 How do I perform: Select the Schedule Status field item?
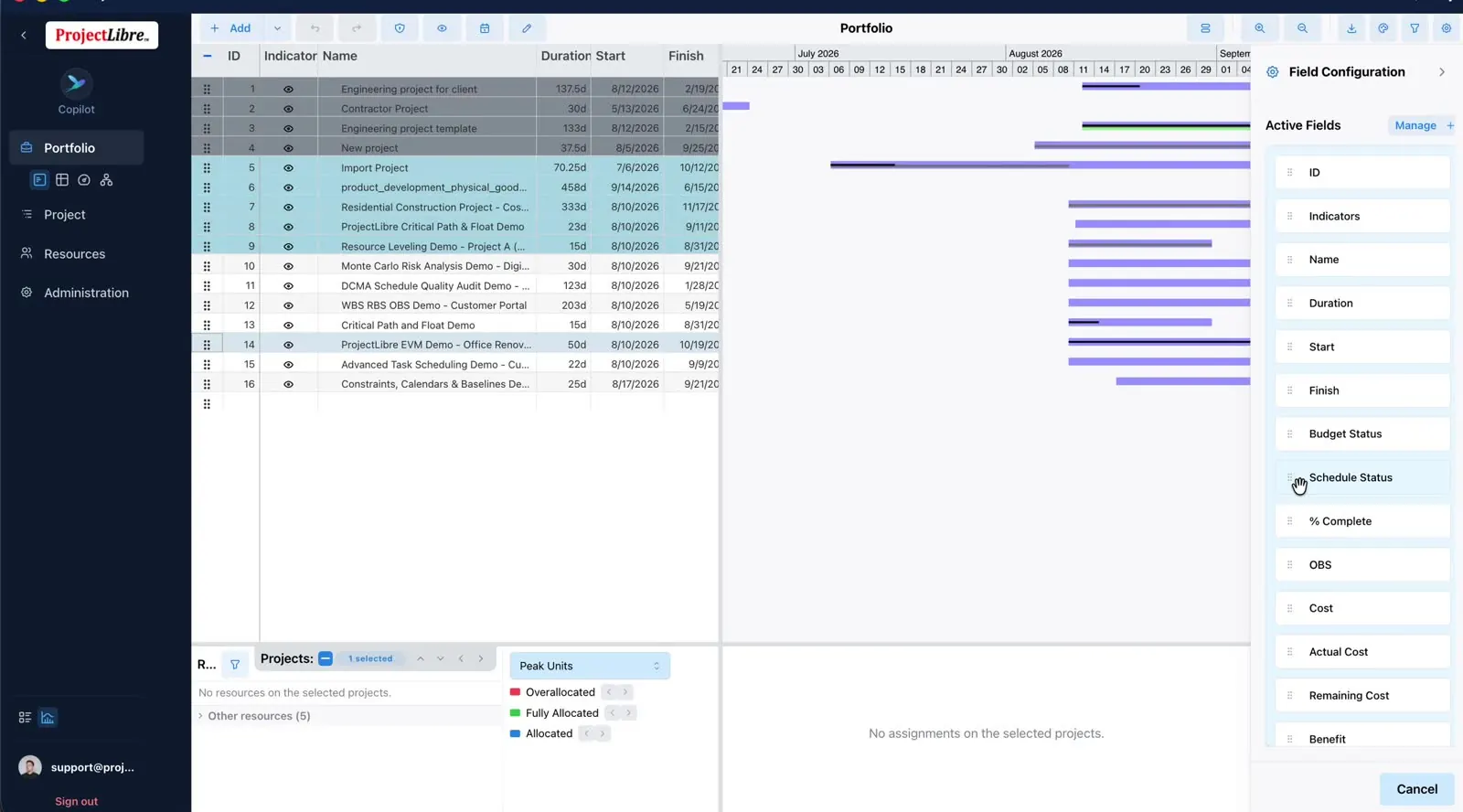(1362, 477)
